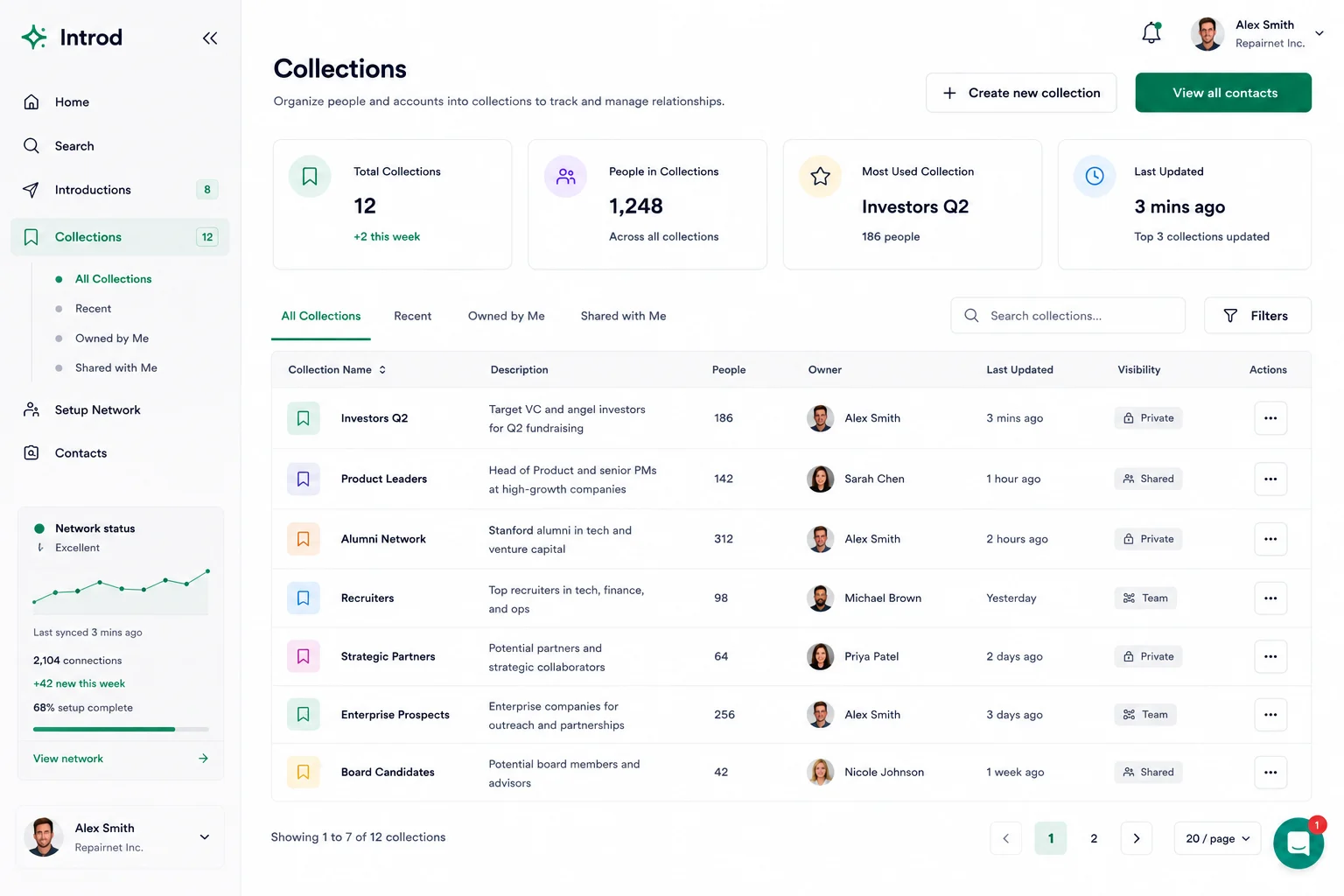The image size is (1344, 896).
Task: Open the notifications bell
Action: click(x=1151, y=33)
